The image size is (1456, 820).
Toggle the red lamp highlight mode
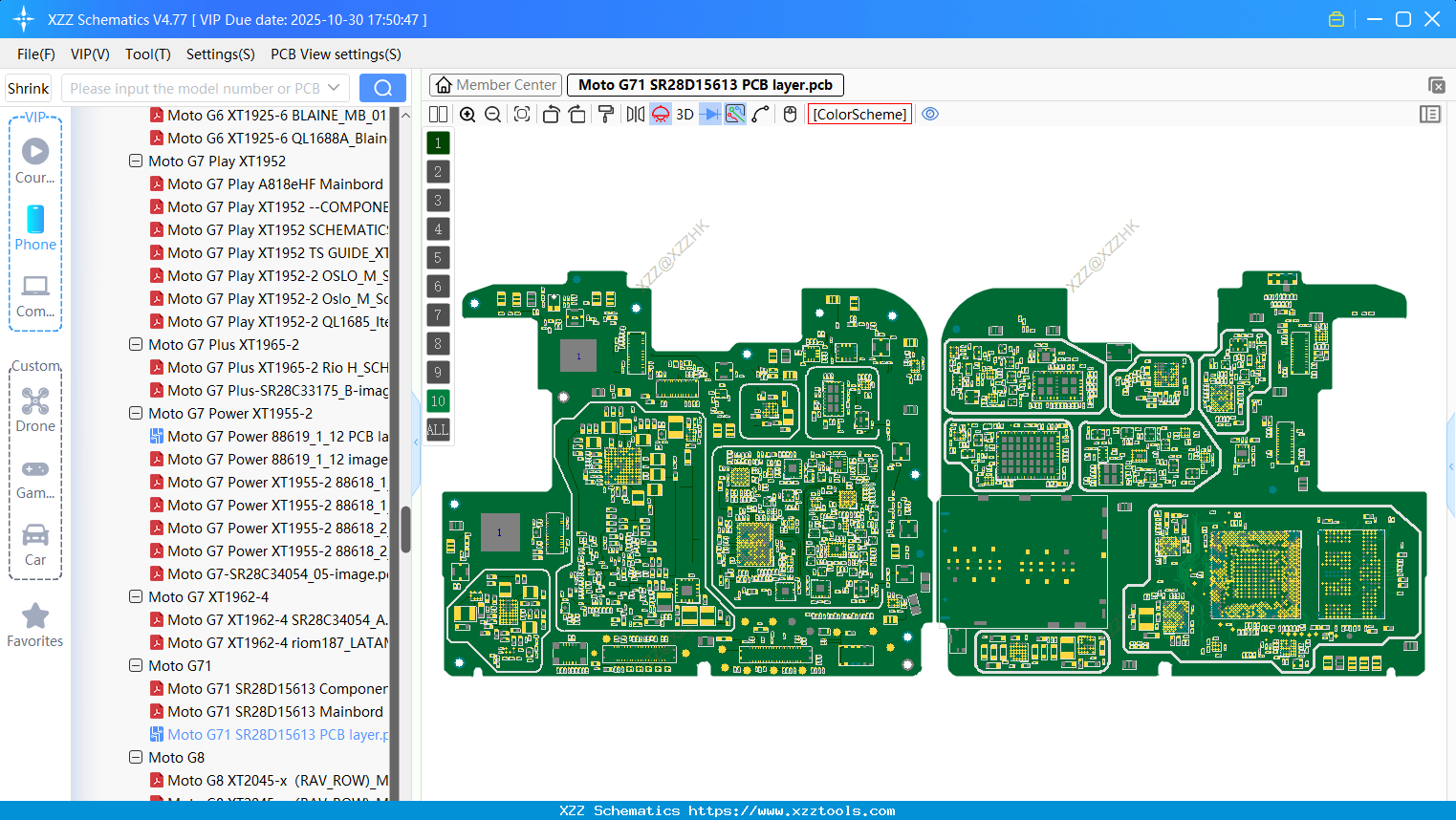[x=660, y=114]
